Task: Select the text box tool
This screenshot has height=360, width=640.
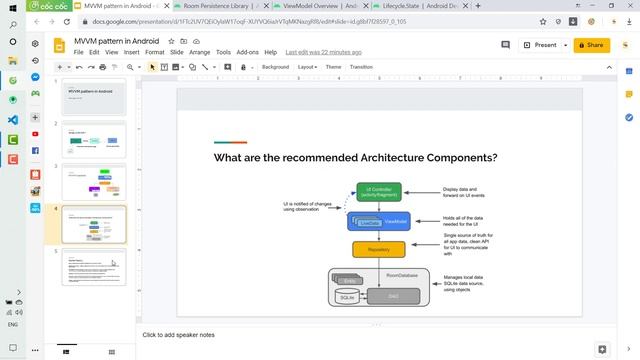Action: tap(164, 67)
